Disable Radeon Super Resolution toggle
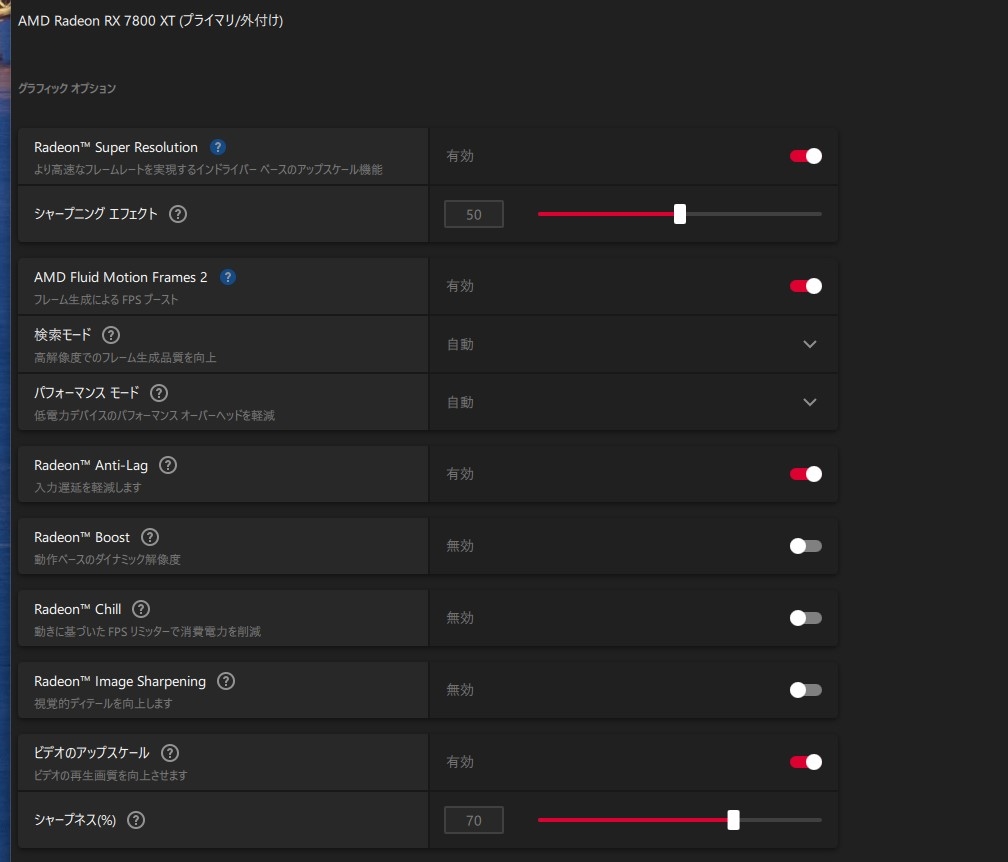Image resolution: width=1008 pixels, height=862 pixels. click(806, 156)
